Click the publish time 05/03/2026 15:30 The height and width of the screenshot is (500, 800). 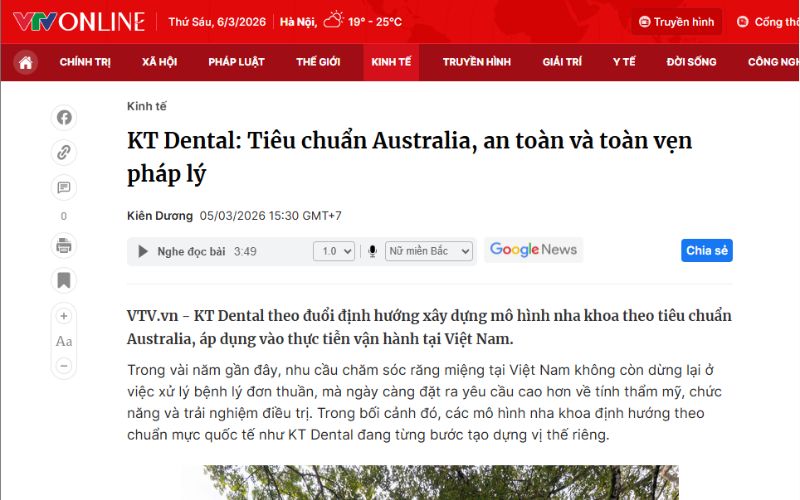[270, 216]
